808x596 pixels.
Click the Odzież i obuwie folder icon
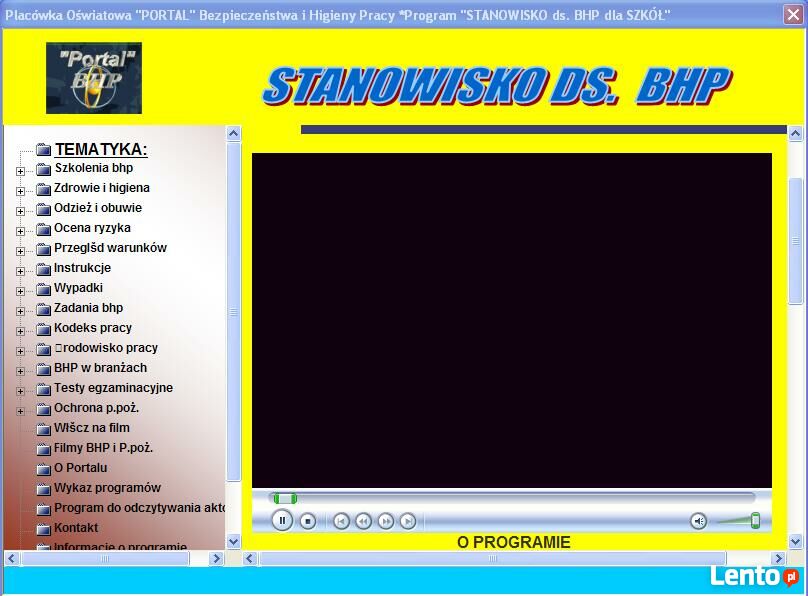coord(43,209)
